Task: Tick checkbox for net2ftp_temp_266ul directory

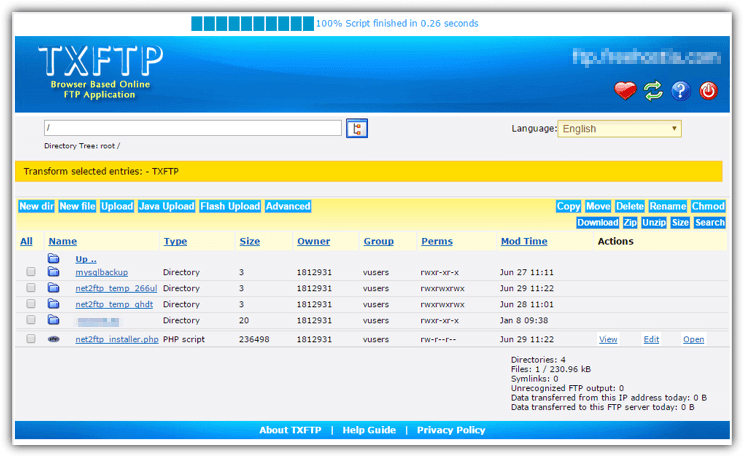Action: (x=31, y=288)
